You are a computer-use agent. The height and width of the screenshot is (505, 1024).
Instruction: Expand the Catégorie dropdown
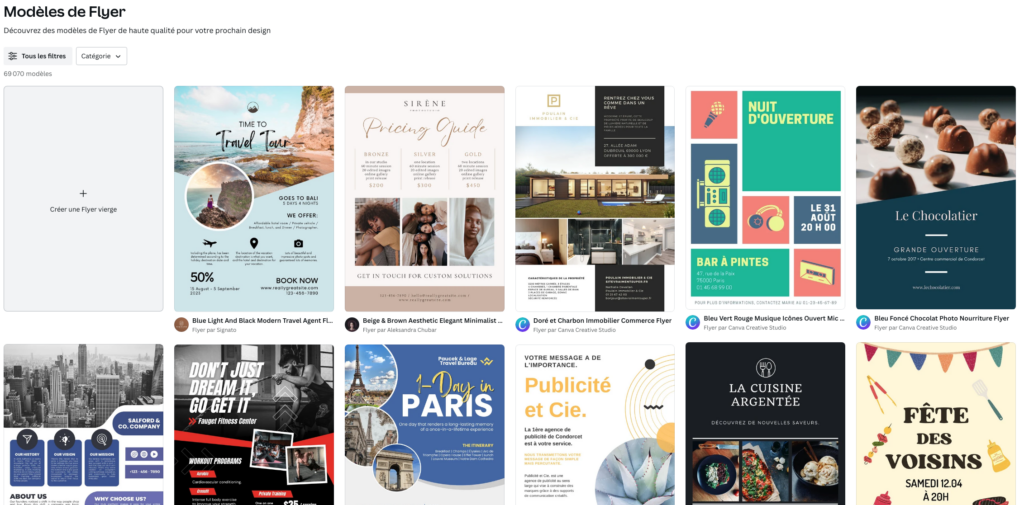(101, 56)
